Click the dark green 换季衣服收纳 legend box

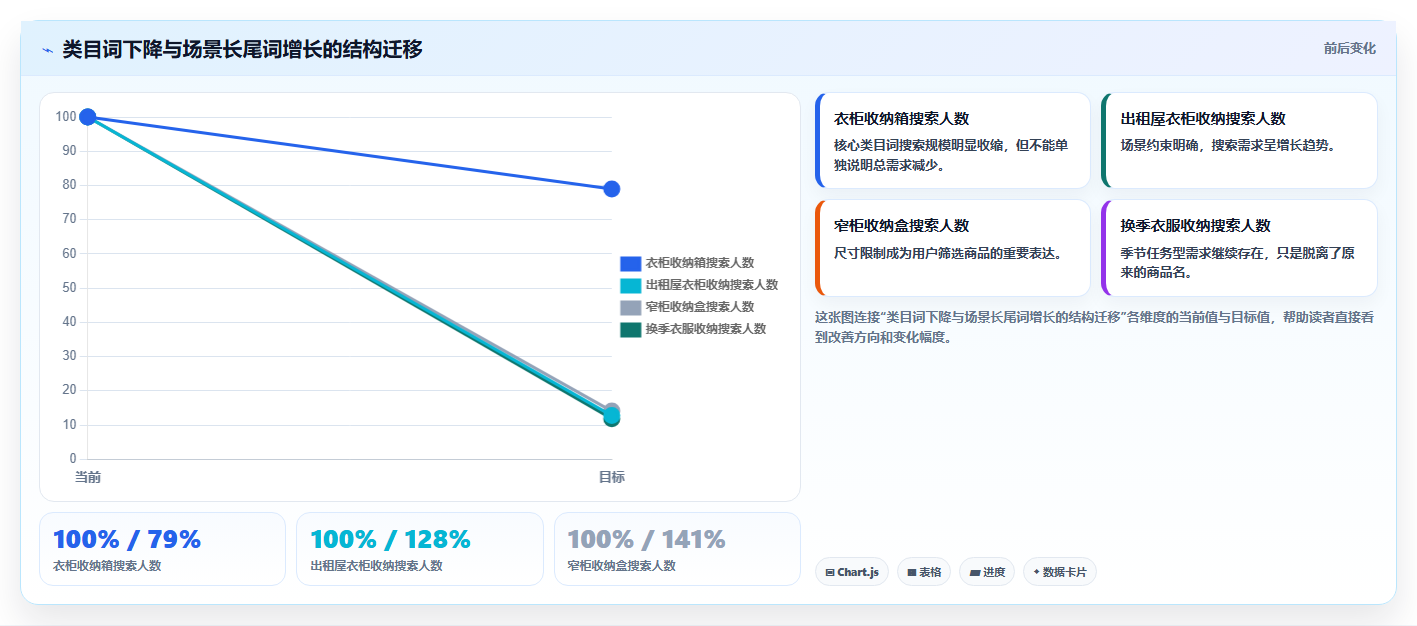pyautogui.click(x=630, y=329)
